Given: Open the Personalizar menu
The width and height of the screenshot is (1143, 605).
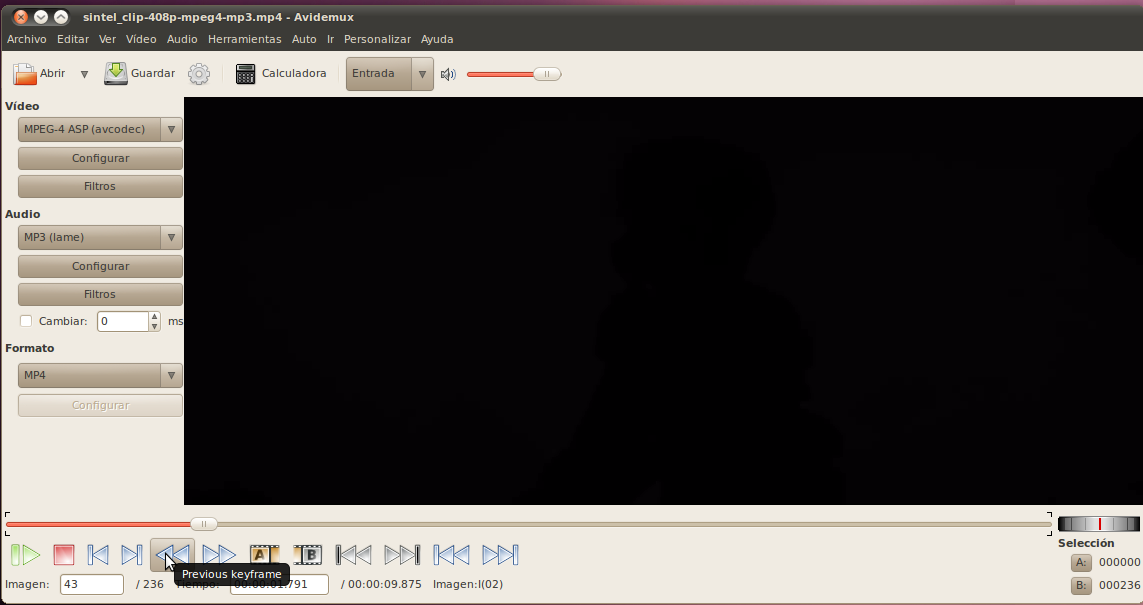Looking at the screenshot, I should [377, 39].
